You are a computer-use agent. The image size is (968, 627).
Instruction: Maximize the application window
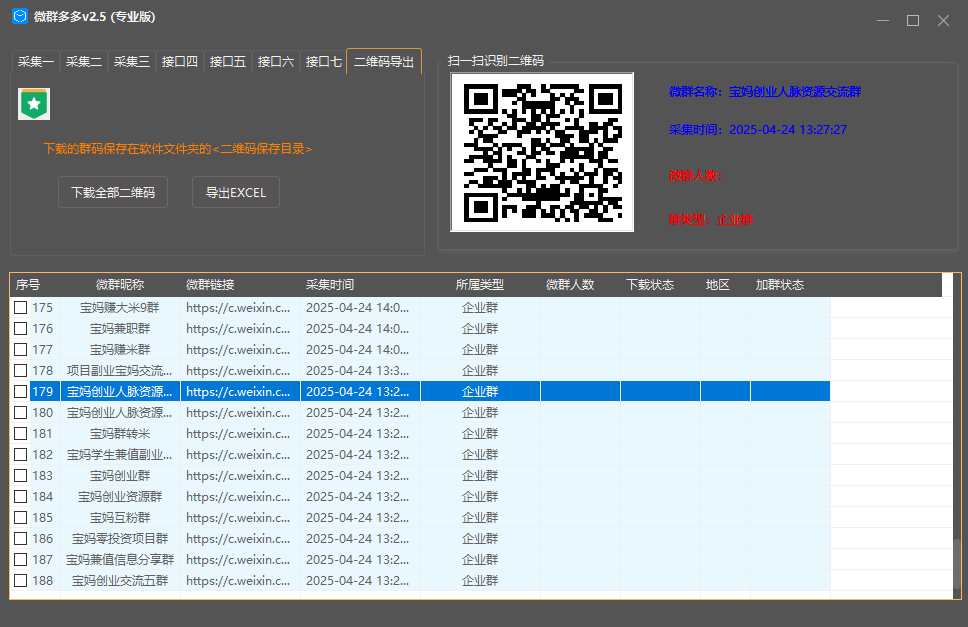tap(913, 21)
